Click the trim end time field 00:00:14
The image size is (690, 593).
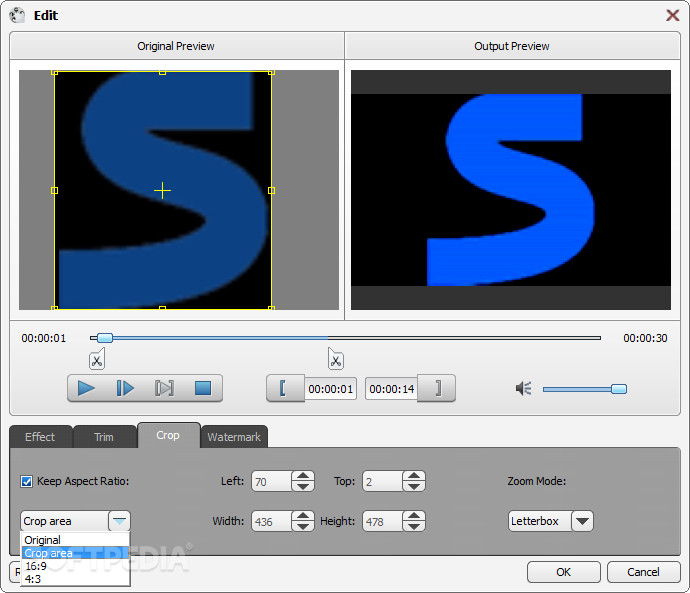point(391,389)
